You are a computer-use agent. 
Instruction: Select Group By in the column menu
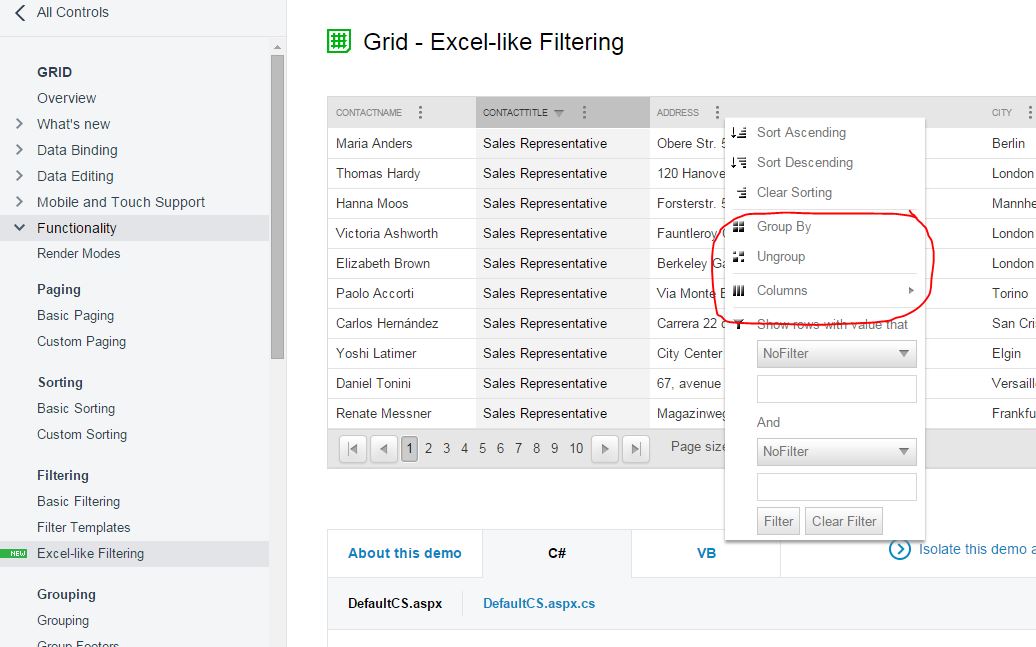click(x=783, y=227)
